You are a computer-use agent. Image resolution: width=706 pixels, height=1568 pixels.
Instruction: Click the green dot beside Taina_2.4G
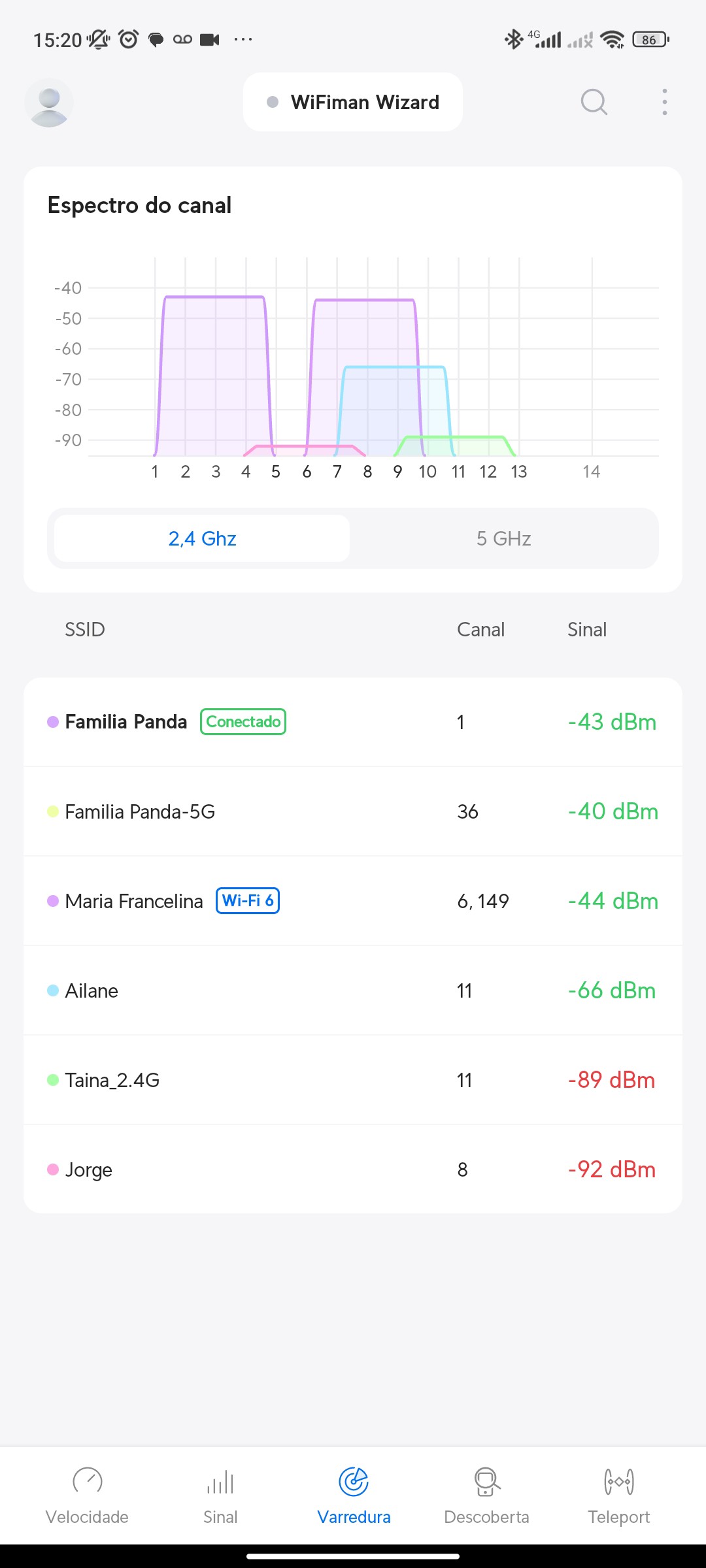pyautogui.click(x=53, y=1080)
